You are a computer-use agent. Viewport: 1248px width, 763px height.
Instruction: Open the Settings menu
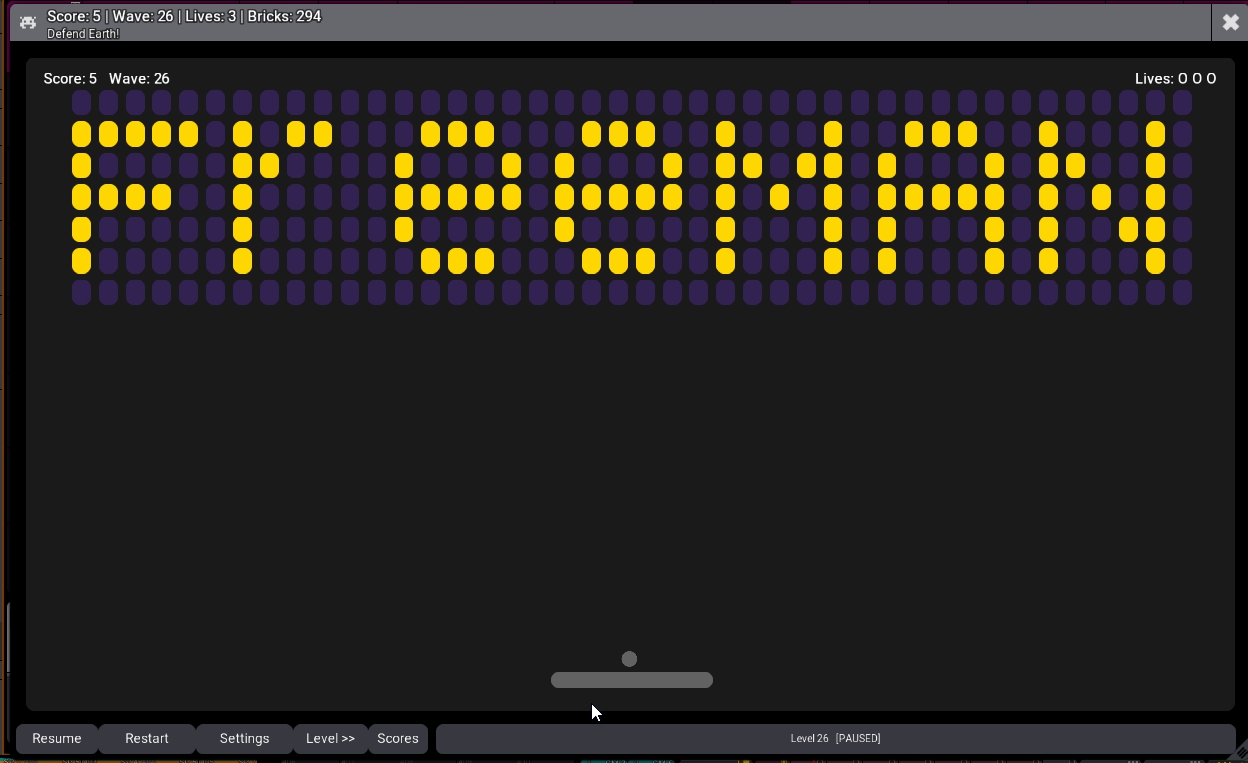[x=244, y=738]
